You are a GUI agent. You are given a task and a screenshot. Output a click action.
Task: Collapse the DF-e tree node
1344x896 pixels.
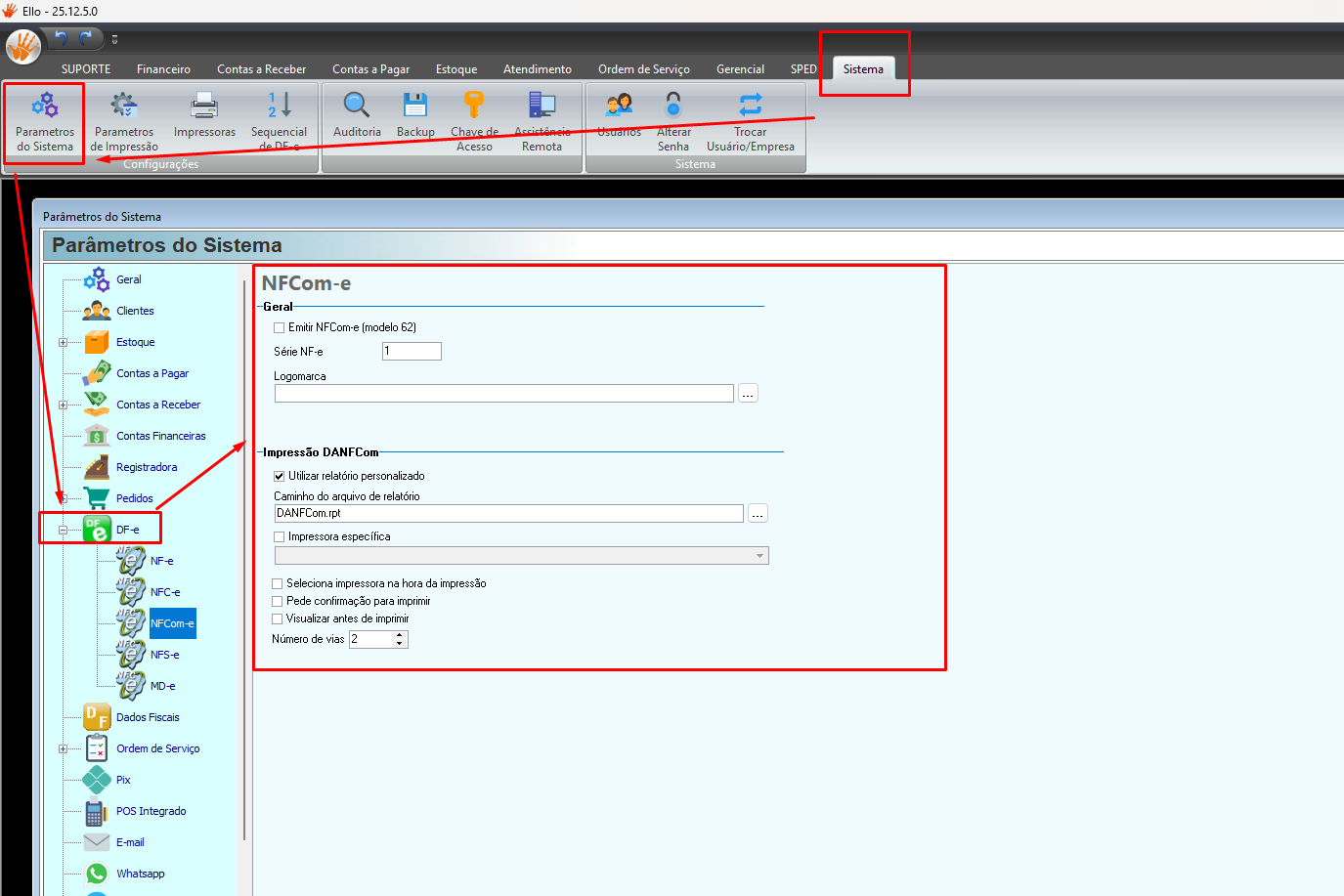click(x=64, y=531)
